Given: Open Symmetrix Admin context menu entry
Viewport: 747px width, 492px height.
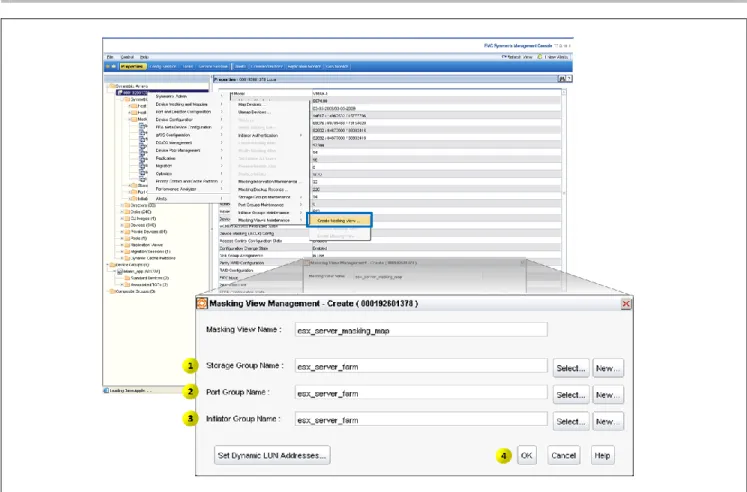Looking at the screenshot, I should pyautogui.click(x=188, y=97).
